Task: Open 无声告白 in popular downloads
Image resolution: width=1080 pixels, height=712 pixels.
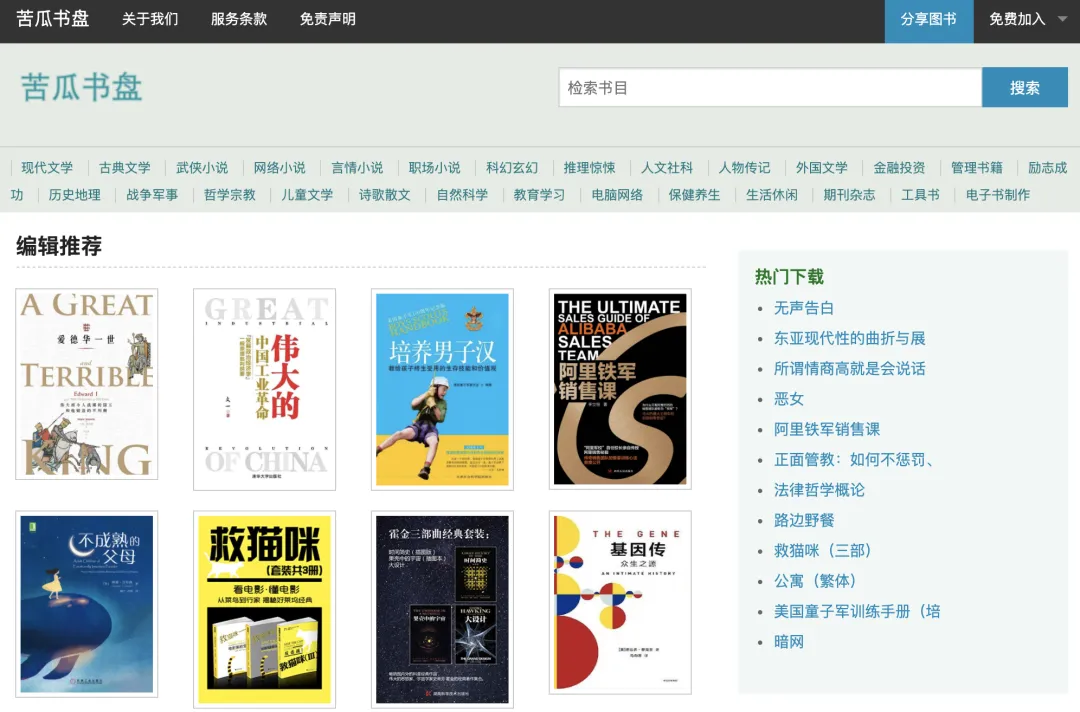Action: 804,308
